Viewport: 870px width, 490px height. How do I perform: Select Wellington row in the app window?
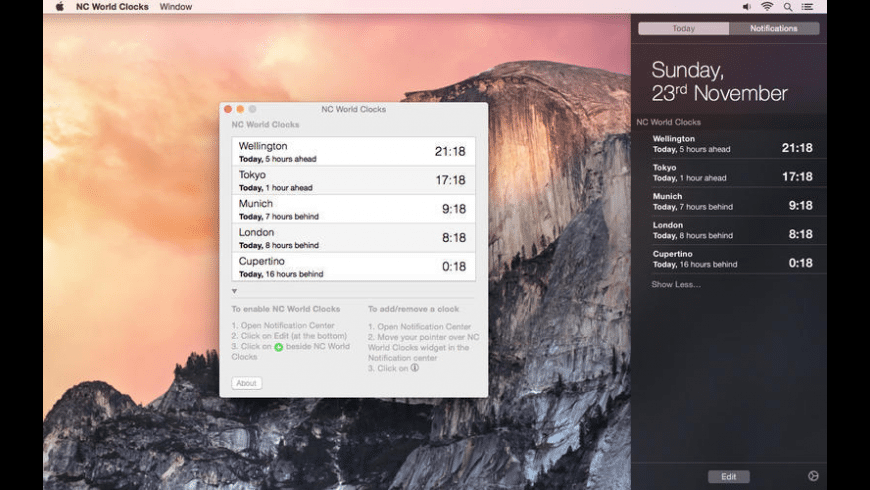pyautogui.click(x=353, y=151)
